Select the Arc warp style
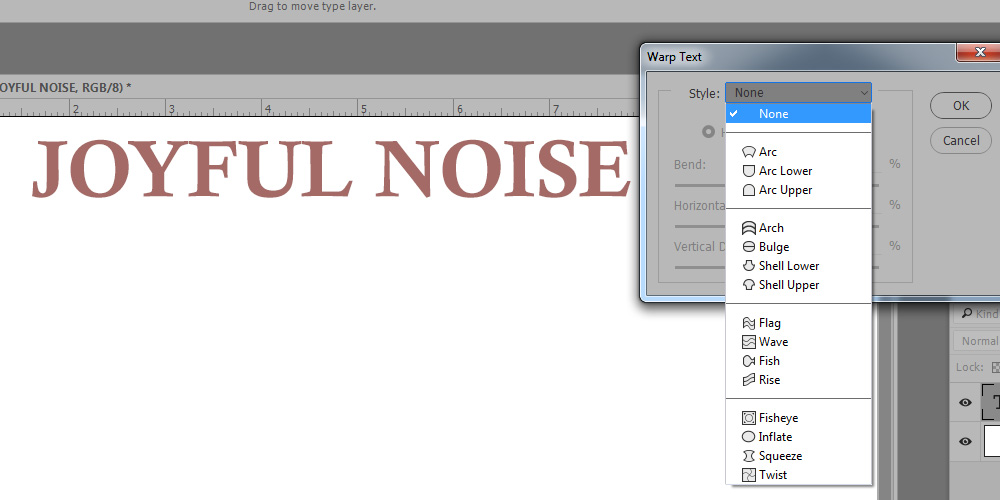Viewport: 1000px width, 500px height. click(x=798, y=152)
